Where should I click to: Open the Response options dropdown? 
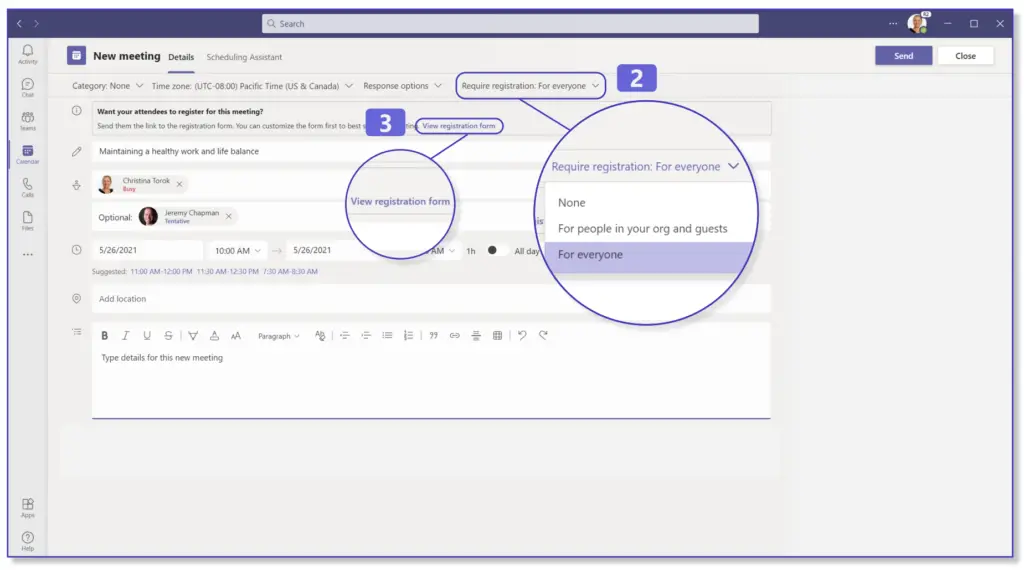402,86
